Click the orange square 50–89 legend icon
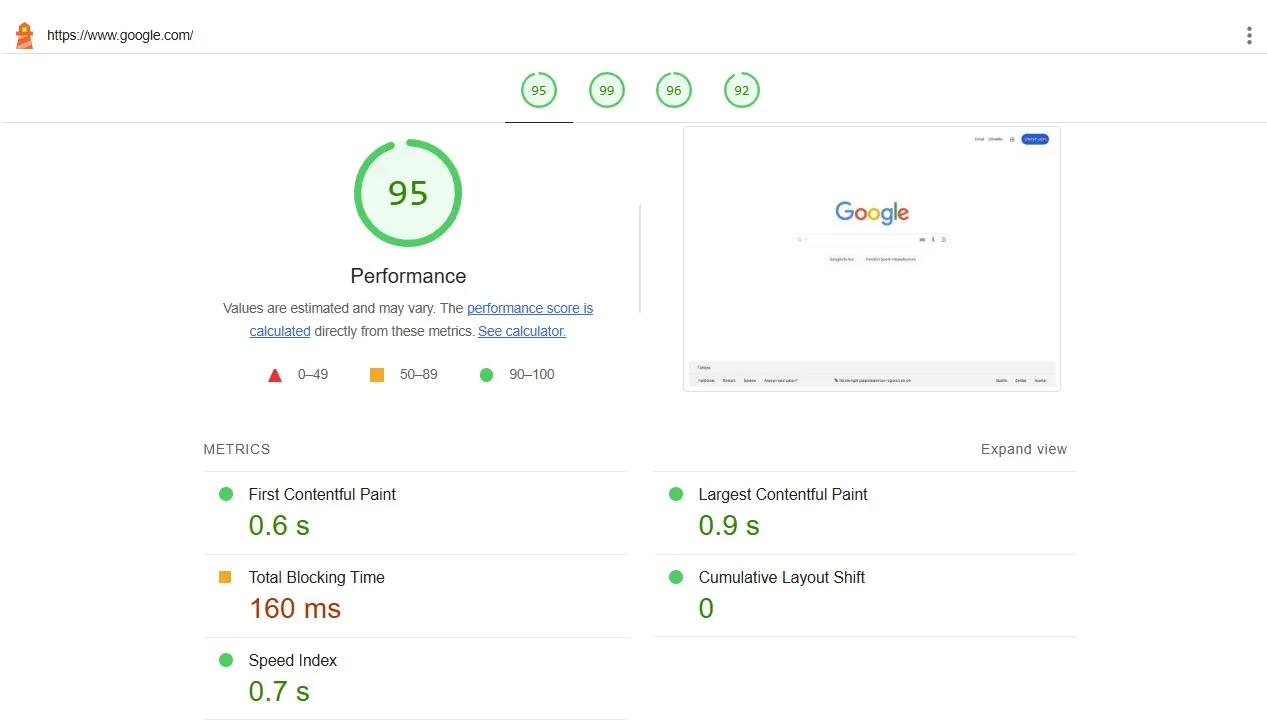1267x726 pixels. [x=377, y=375]
